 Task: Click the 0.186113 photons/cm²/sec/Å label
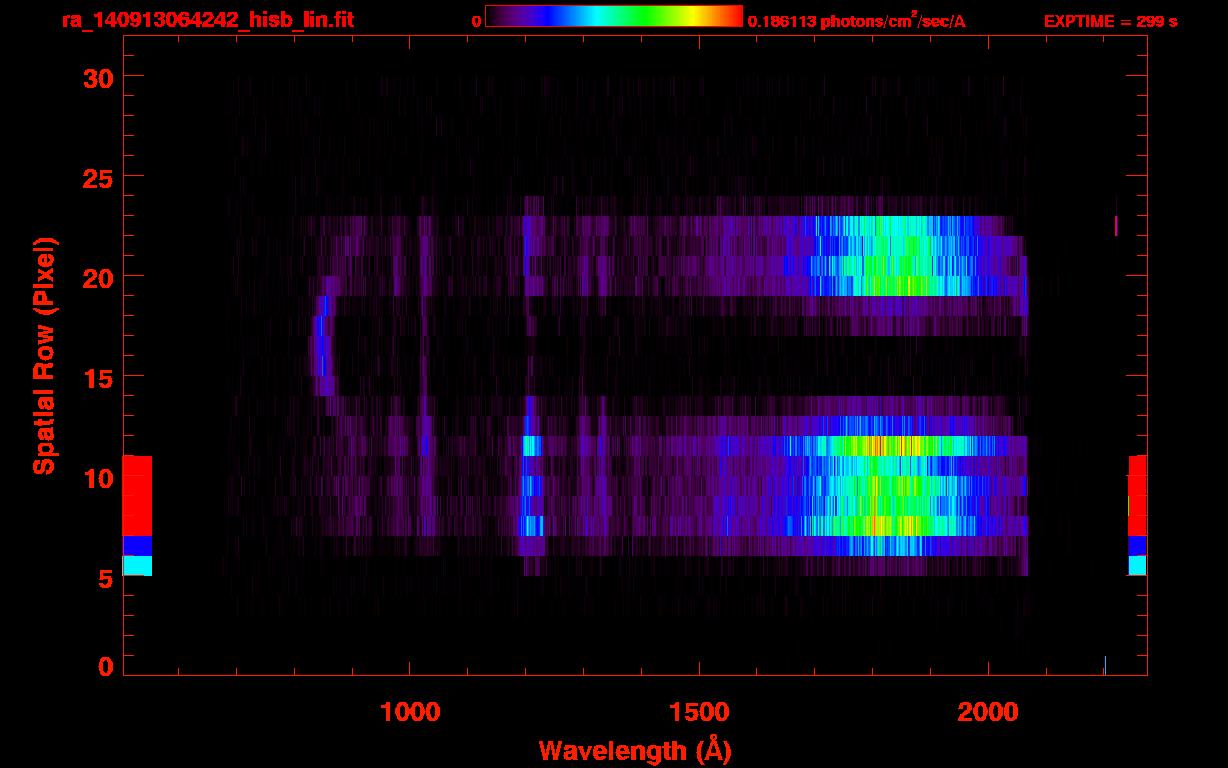(x=857, y=20)
